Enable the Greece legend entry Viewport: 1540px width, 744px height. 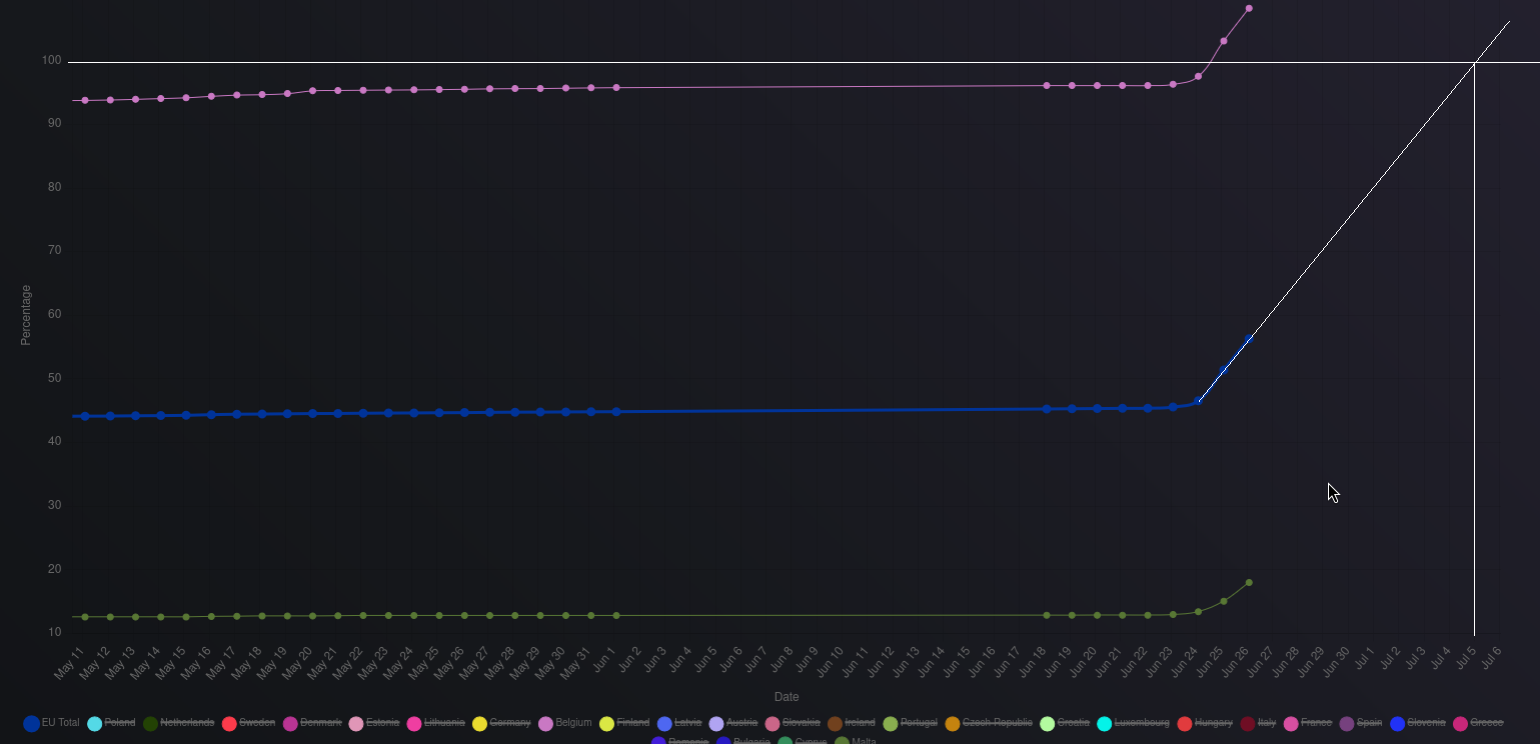point(1478,722)
